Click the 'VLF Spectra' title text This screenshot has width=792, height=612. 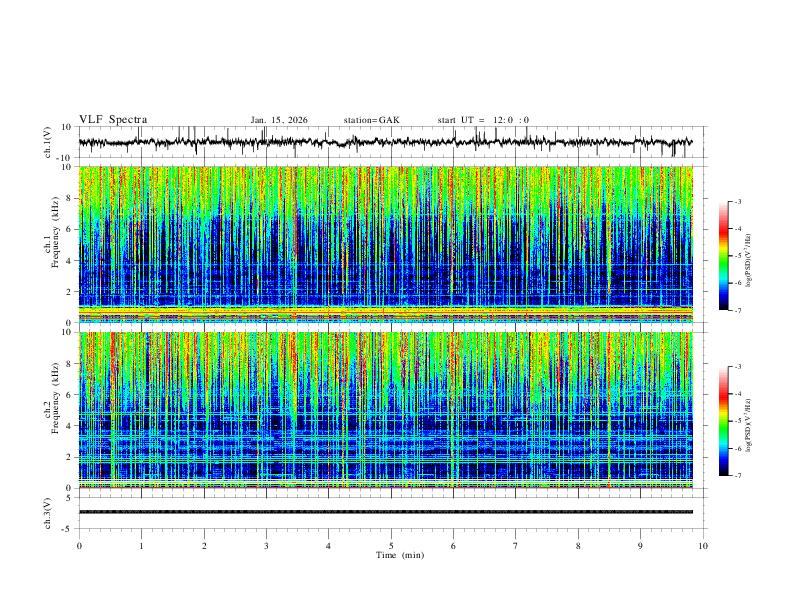113,120
